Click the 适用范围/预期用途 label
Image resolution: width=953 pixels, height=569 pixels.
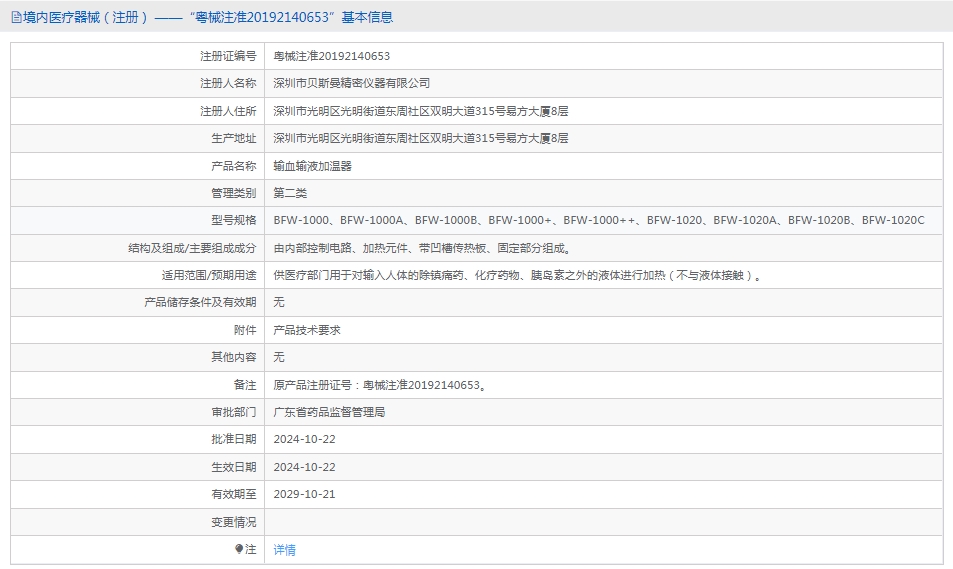tap(209, 275)
